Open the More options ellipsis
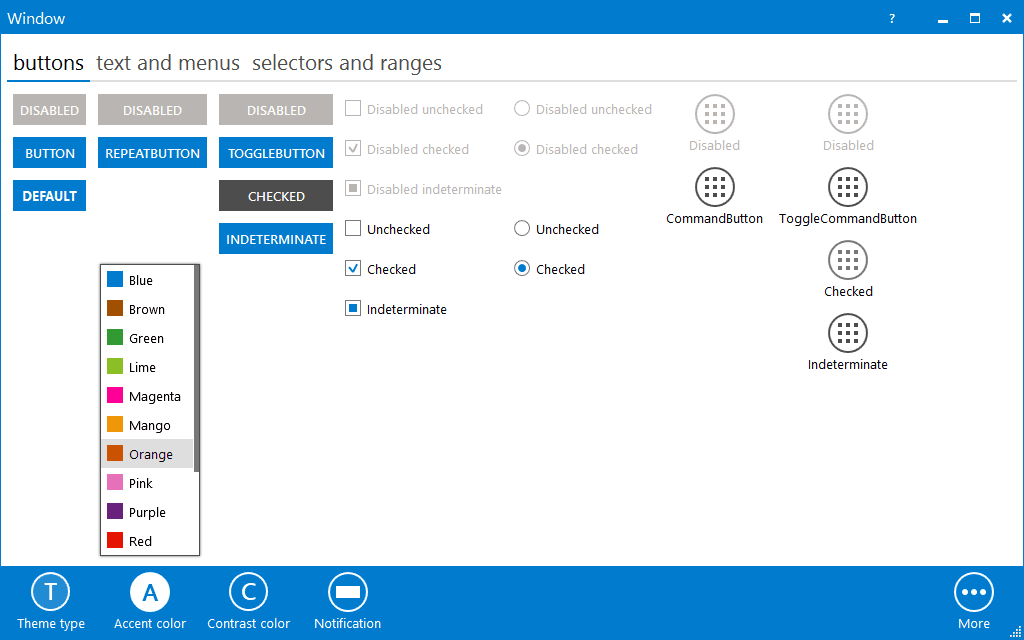This screenshot has width=1024, height=640. point(973,592)
